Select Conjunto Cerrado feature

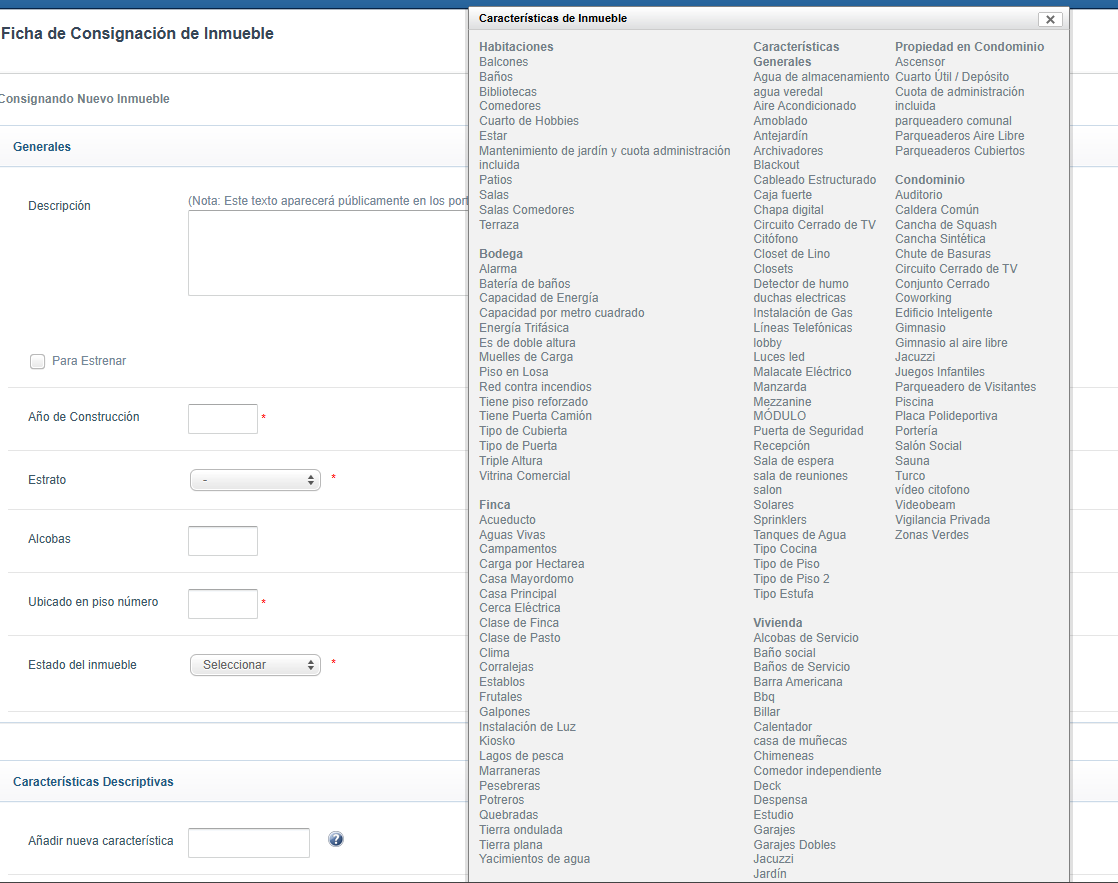tap(942, 284)
